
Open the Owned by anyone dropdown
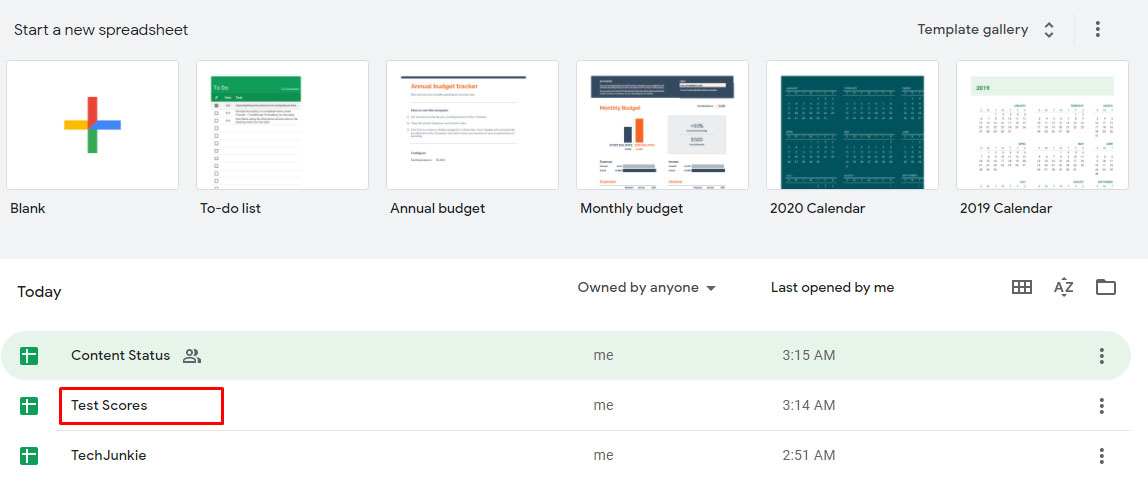click(x=646, y=288)
